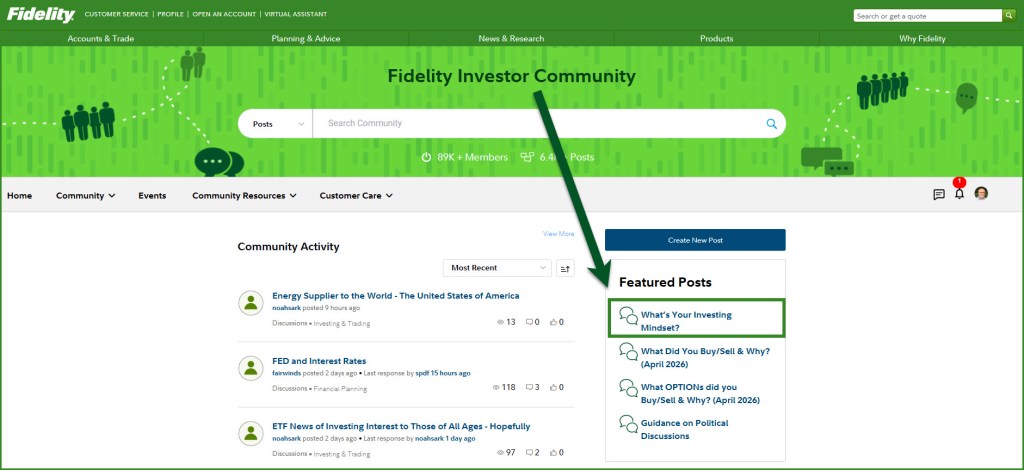Viewport: 1024px width, 470px height.
Task: Expand the Customer Care menu
Action: (356, 196)
